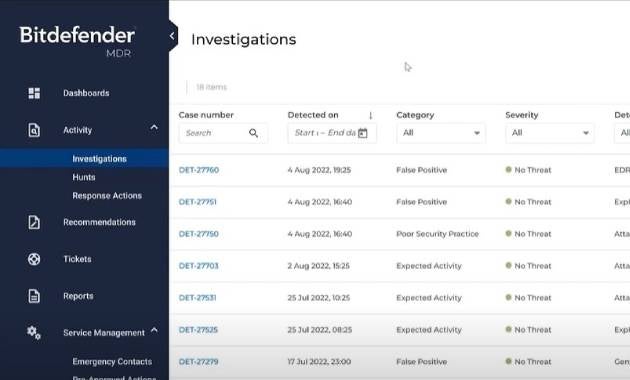
Task: Sort by the Detected on arrow
Action: (370, 116)
